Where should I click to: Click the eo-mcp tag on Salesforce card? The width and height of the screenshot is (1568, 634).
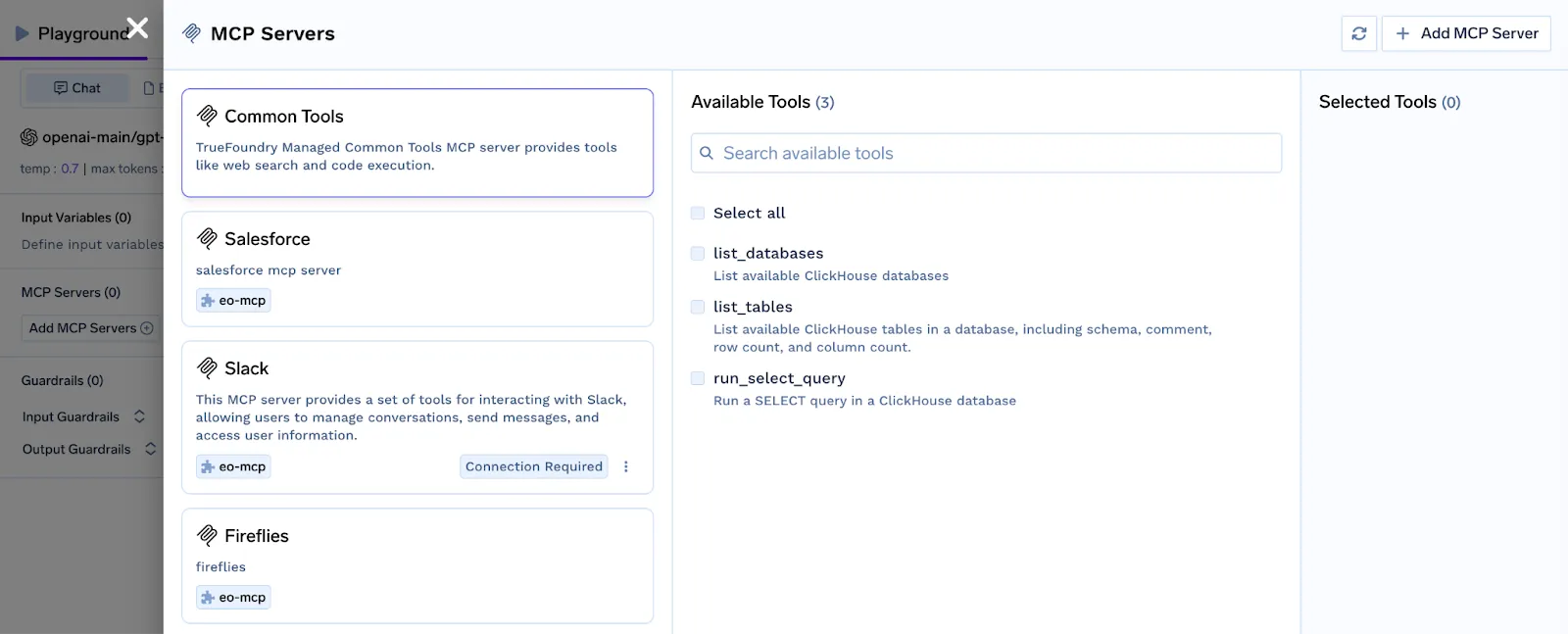click(233, 301)
